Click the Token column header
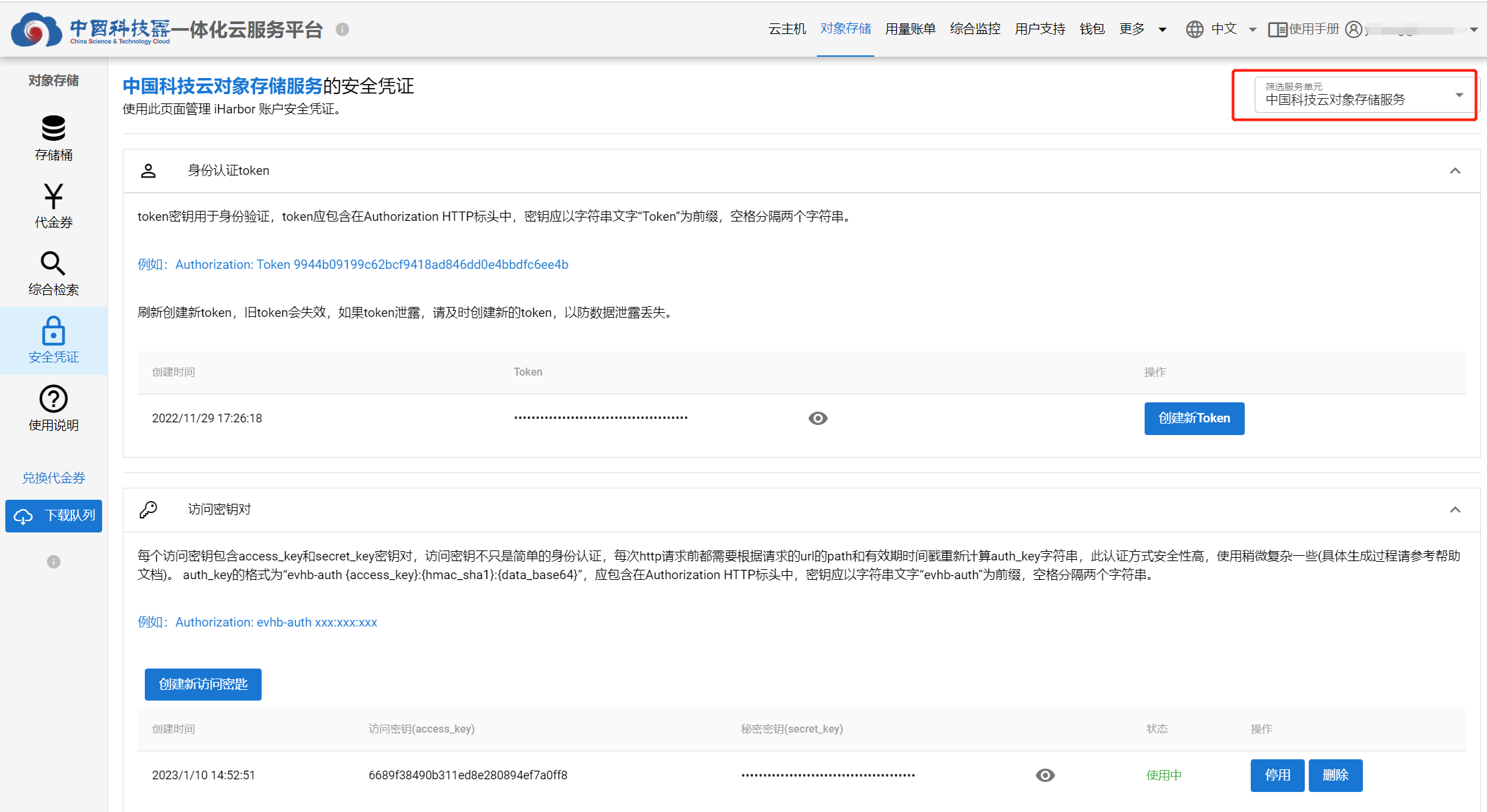The image size is (1487, 812). (528, 372)
